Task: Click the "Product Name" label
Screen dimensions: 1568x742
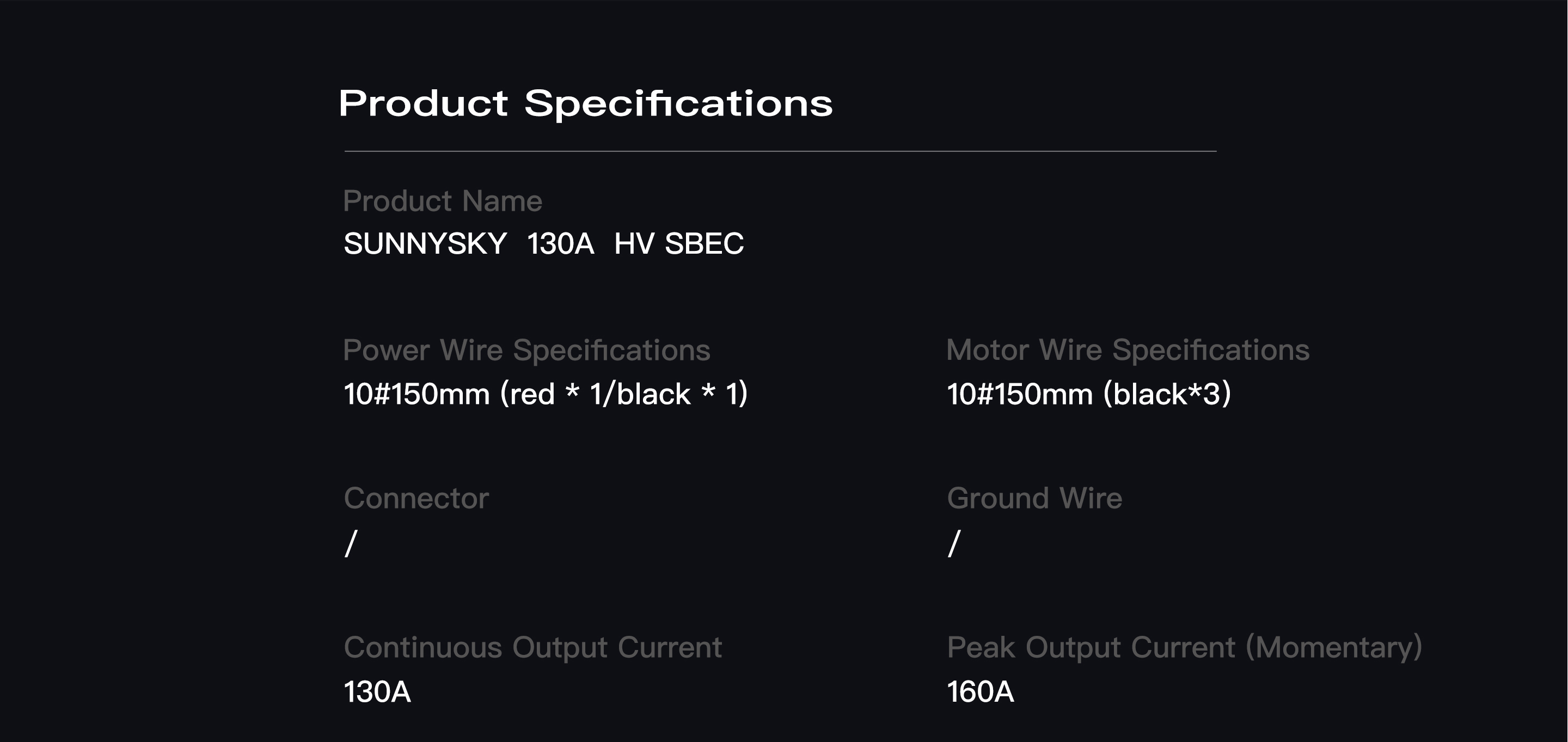Action: pos(443,201)
